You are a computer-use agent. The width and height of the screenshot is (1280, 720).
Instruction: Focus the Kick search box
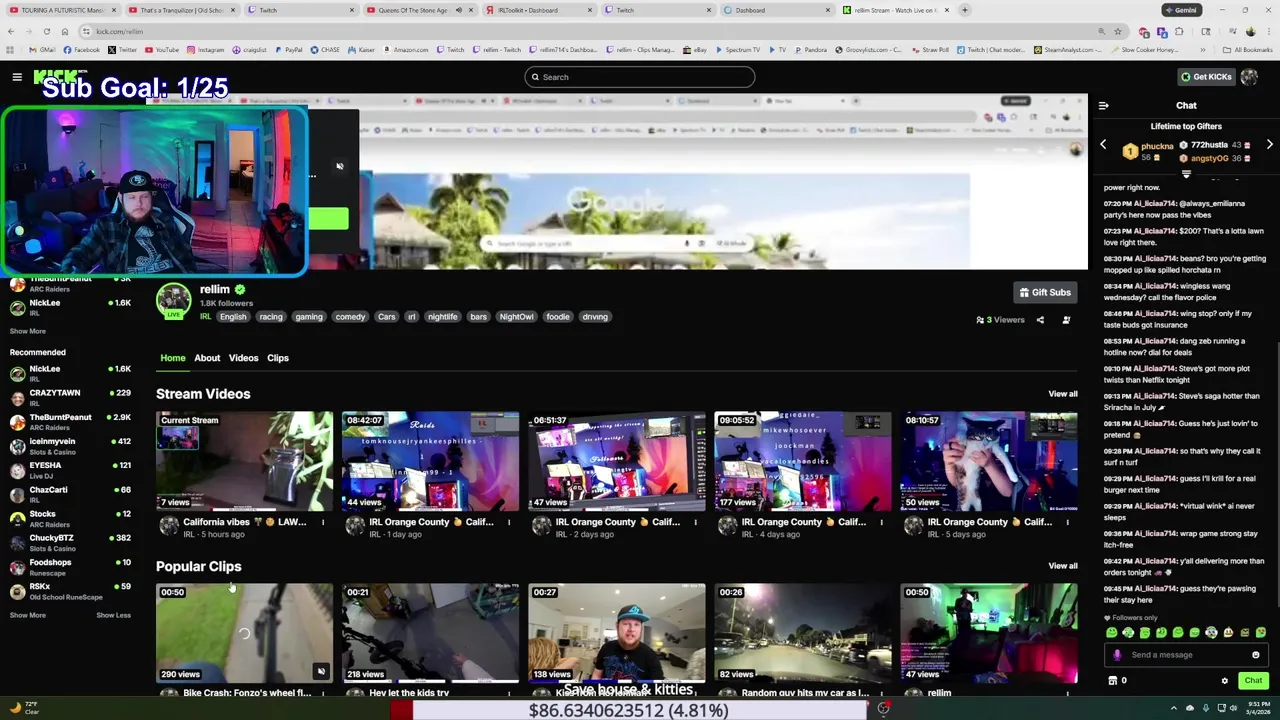(640, 77)
